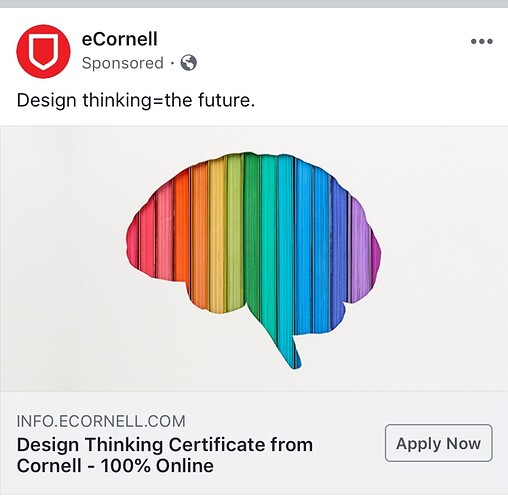Click the purple stripe of the brain
508x500 pixels.
(x=360, y=247)
